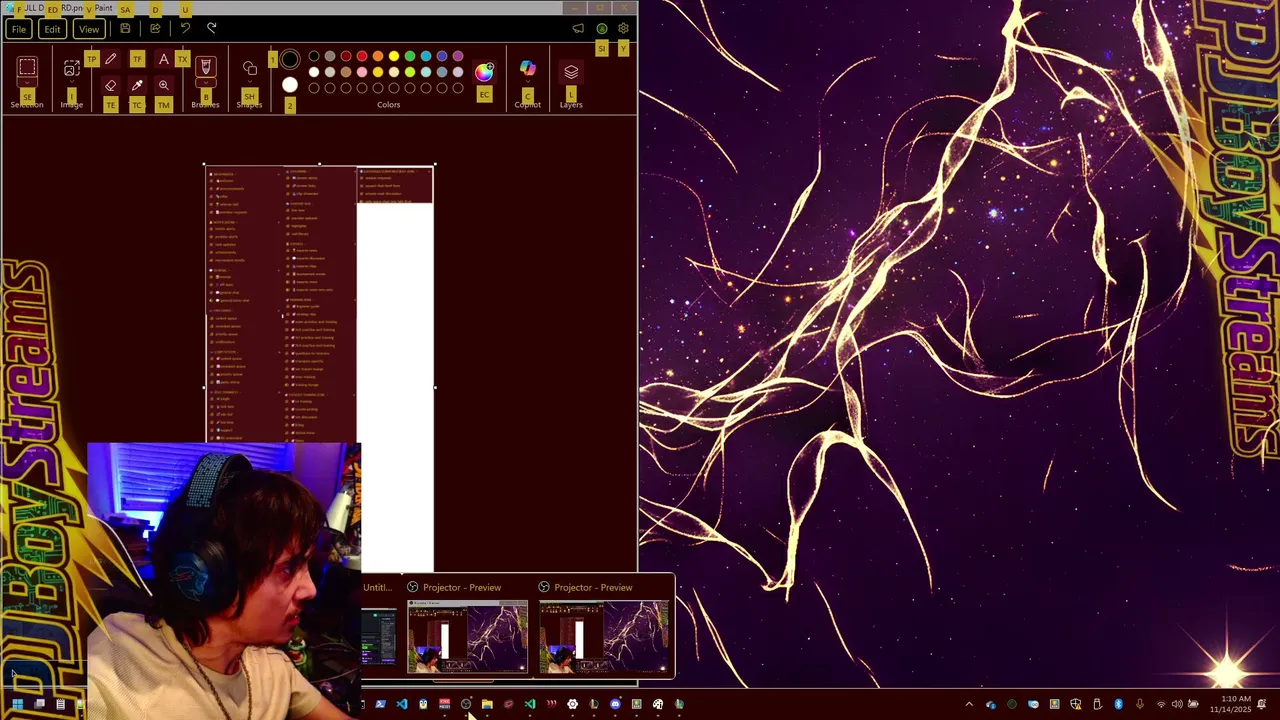Undo the last action
This screenshot has height=720, width=1280.
(185, 28)
